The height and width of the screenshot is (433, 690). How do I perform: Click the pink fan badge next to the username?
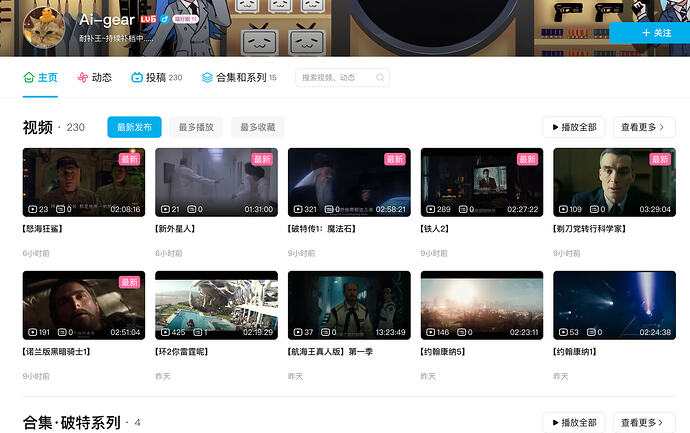point(186,19)
